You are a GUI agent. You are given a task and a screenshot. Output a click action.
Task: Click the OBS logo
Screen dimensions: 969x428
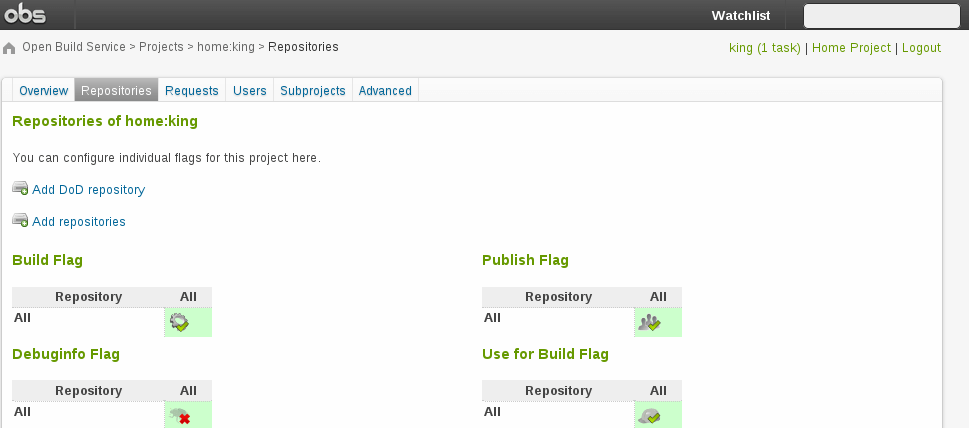click(25, 14)
